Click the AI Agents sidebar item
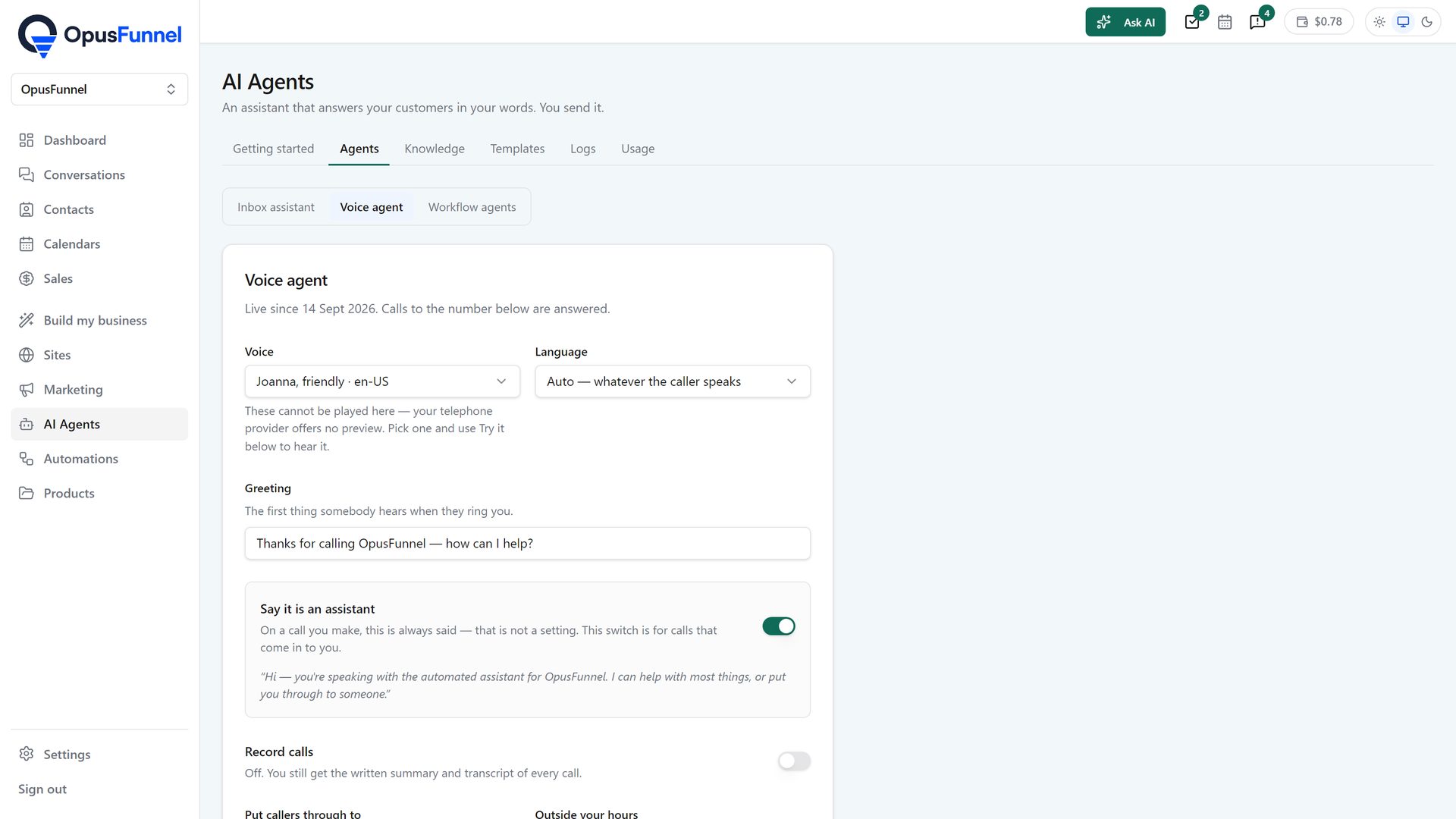 tap(99, 424)
